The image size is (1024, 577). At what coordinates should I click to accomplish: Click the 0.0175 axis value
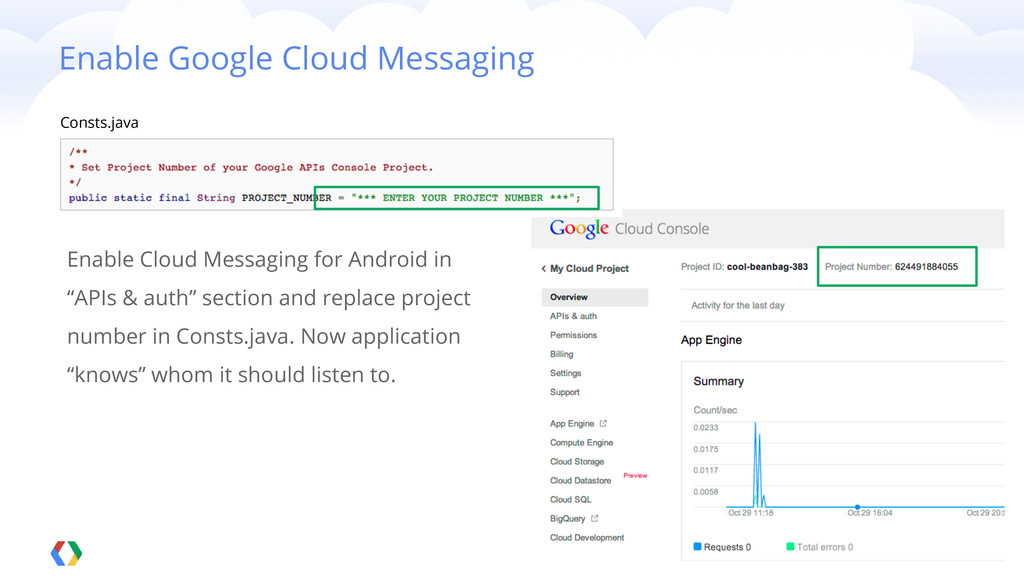[705, 450]
